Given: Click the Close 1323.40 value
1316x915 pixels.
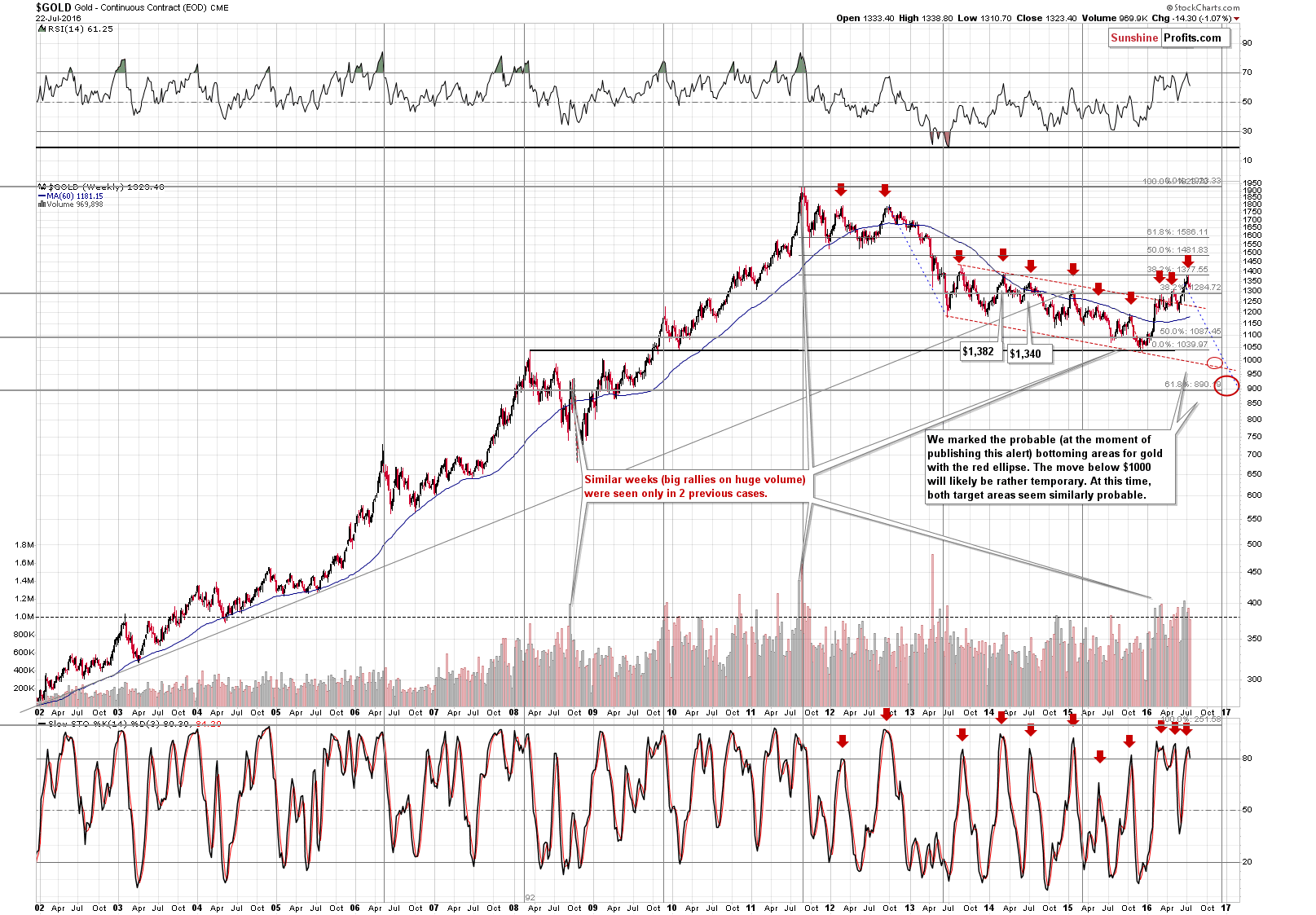Looking at the screenshot, I should pyautogui.click(x=1045, y=18).
